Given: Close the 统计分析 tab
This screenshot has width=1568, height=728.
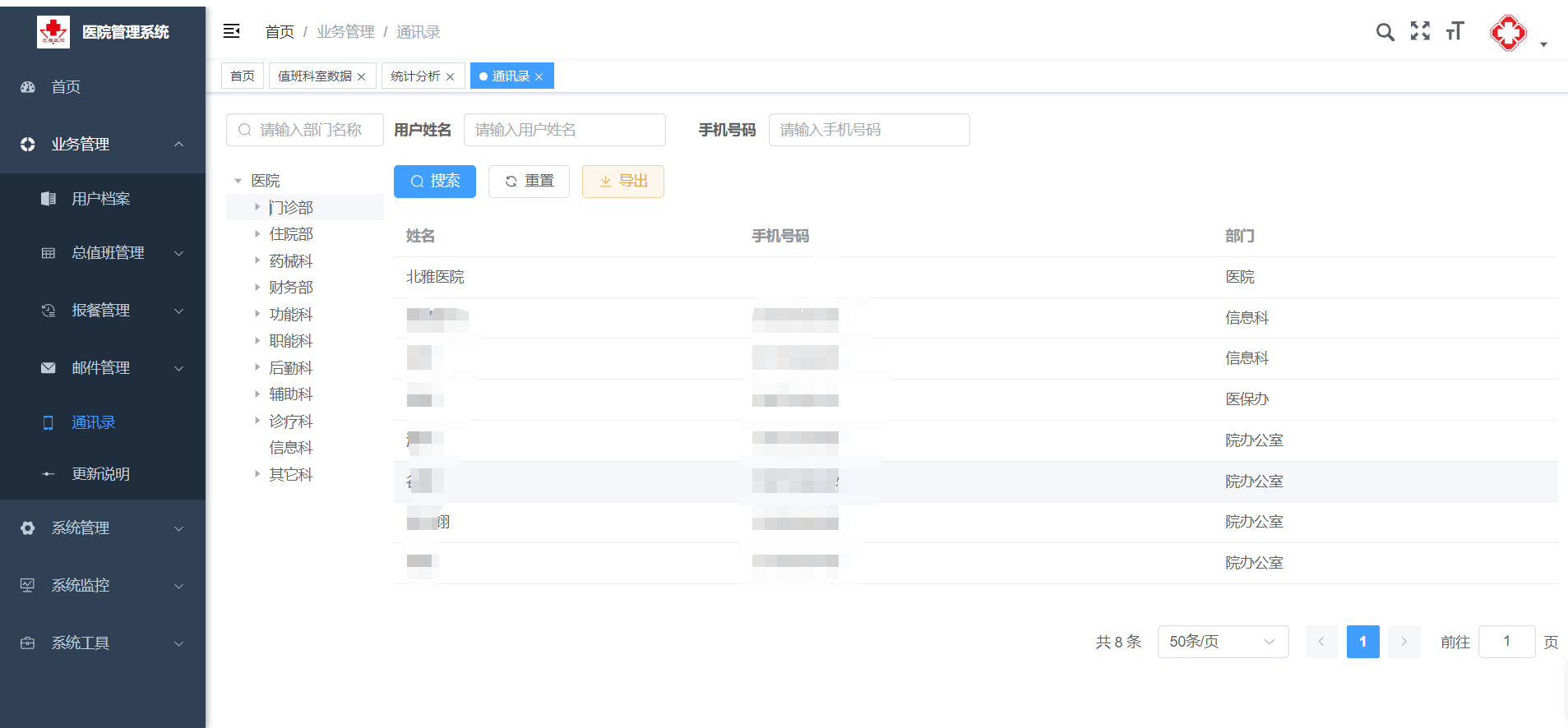Looking at the screenshot, I should 450,77.
